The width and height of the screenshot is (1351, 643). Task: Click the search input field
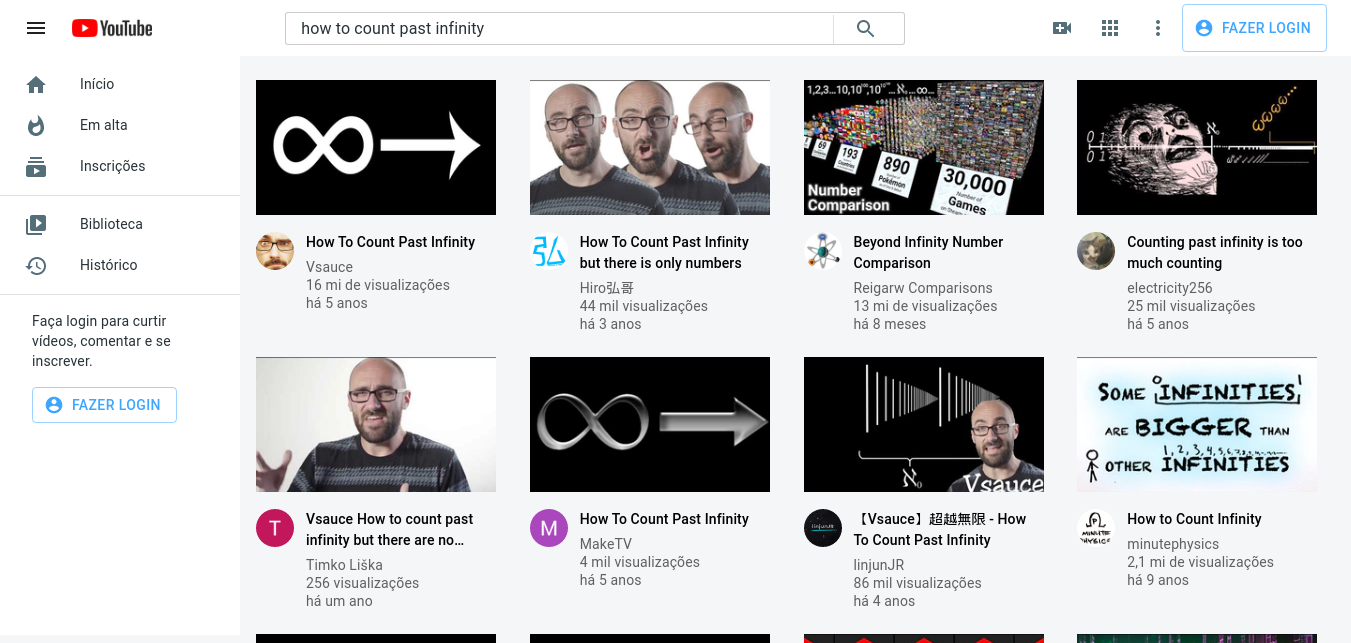560,28
